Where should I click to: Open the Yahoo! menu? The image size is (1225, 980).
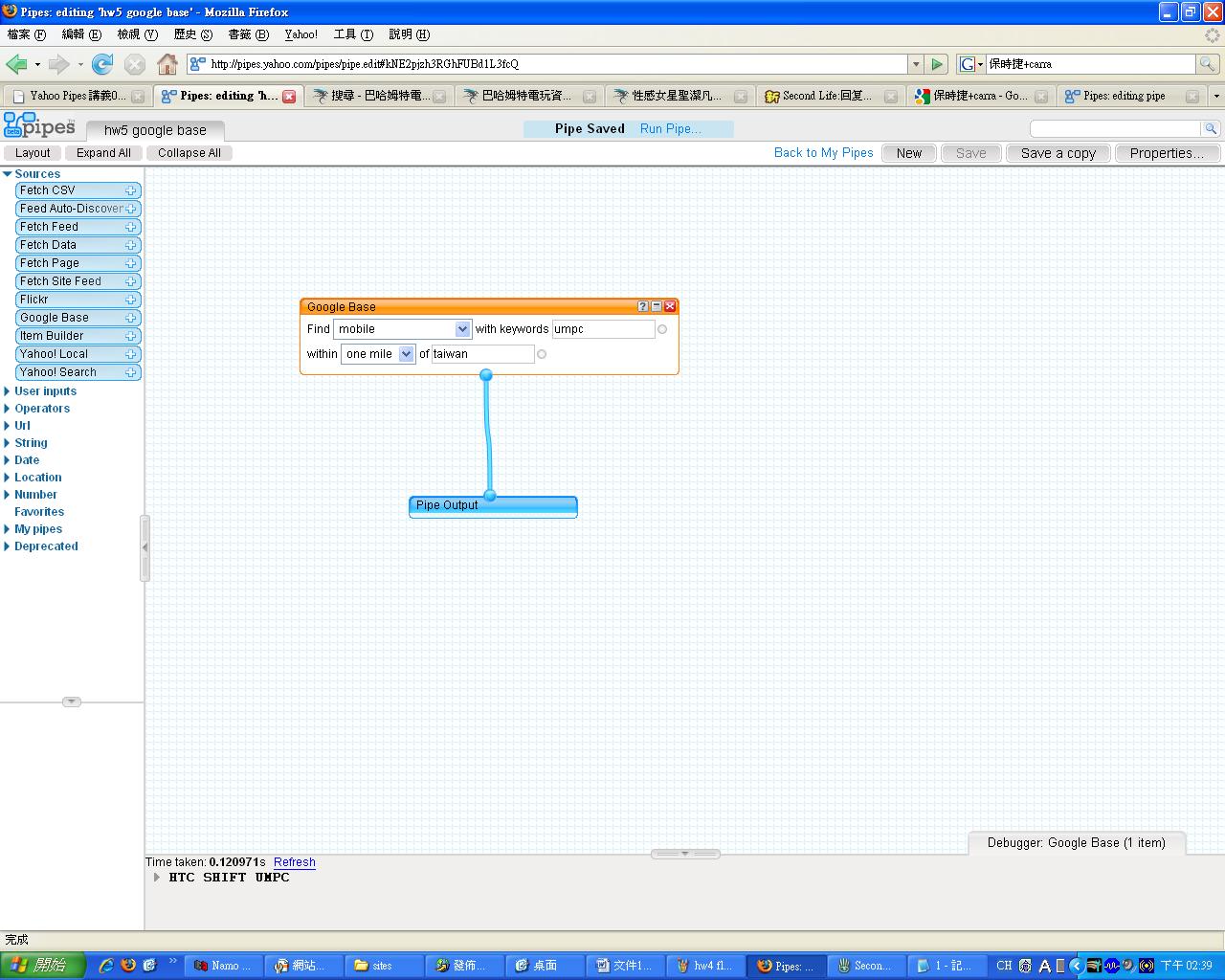tap(301, 34)
